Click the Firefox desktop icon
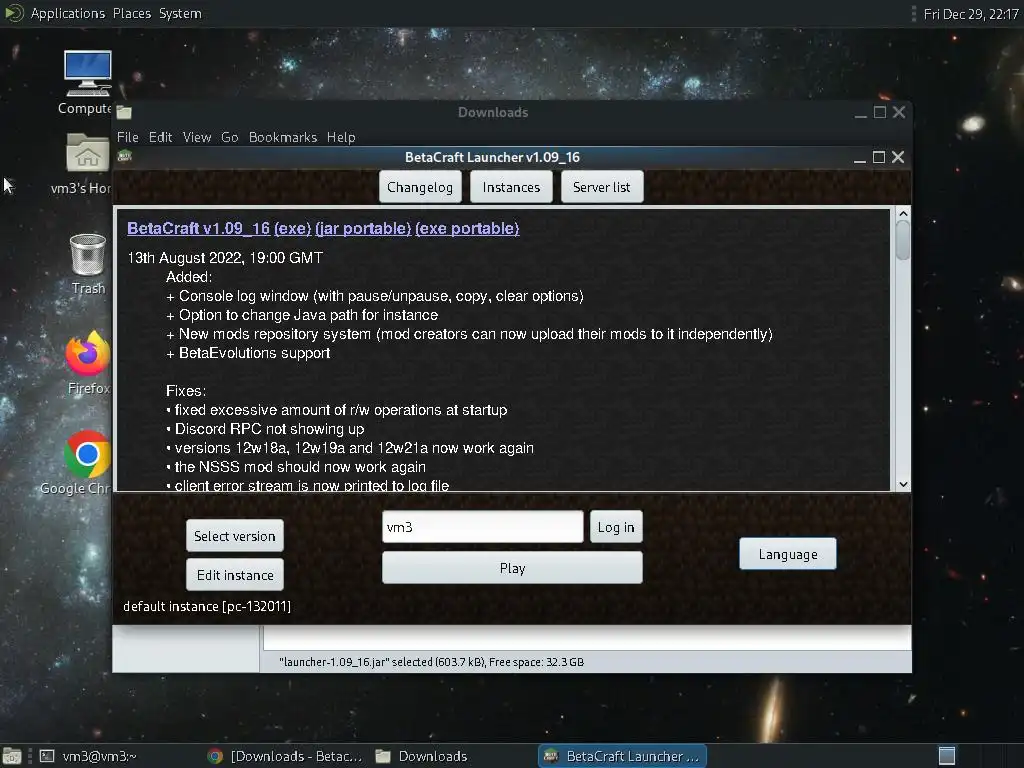Image resolution: width=1024 pixels, height=768 pixels. 88,354
